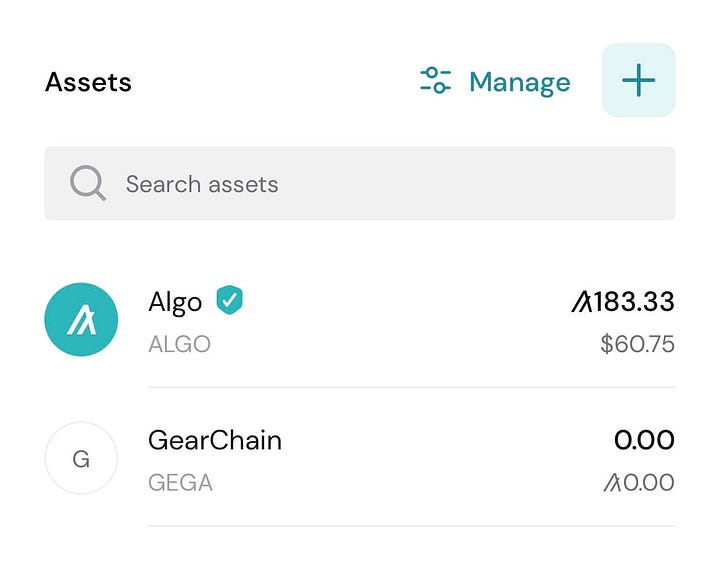Focus the Search assets field
This screenshot has height=588, width=720.
(x=360, y=184)
